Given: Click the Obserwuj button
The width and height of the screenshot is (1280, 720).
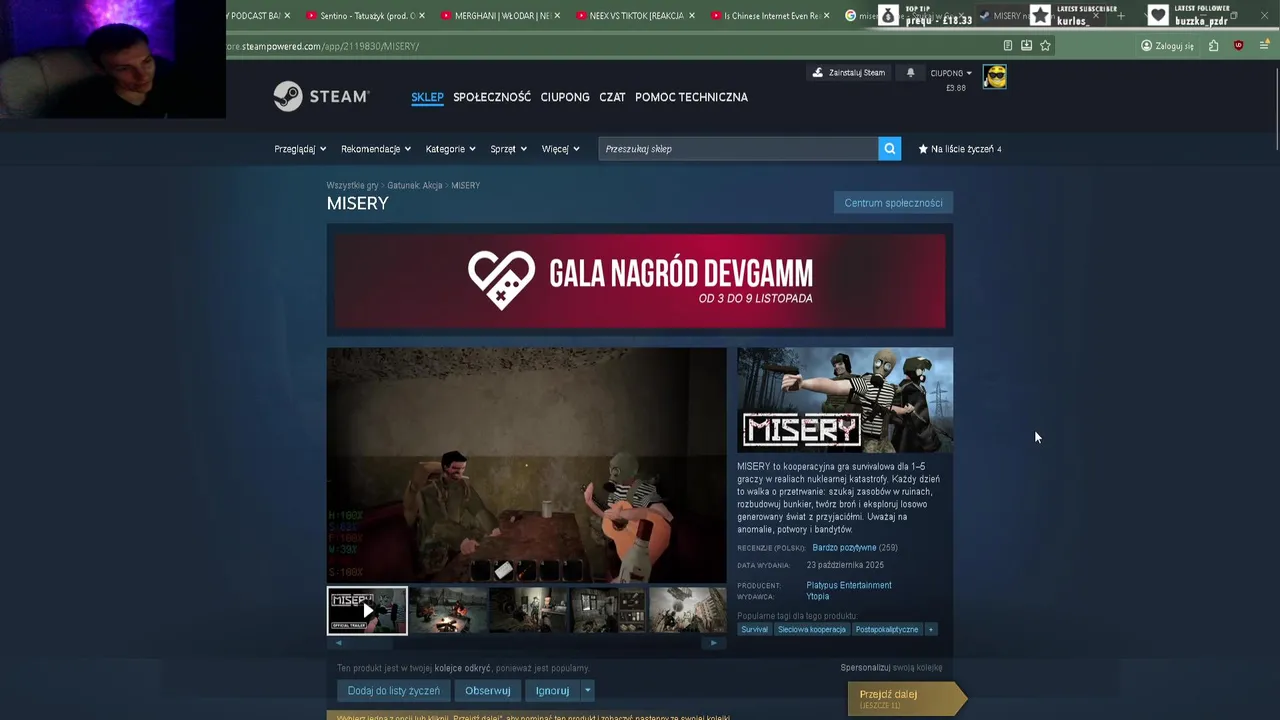Looking at the screenshot, I should (x=487, y=690).
